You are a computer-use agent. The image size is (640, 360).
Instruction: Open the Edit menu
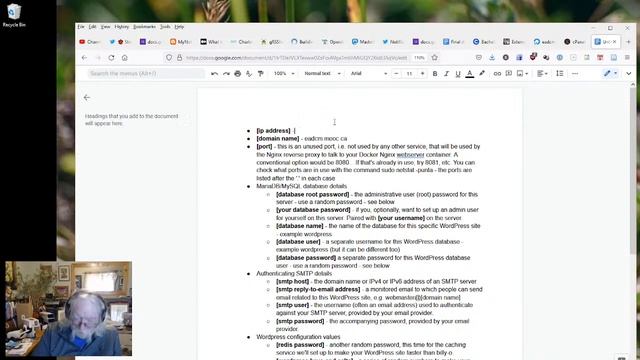coord(93,27)
